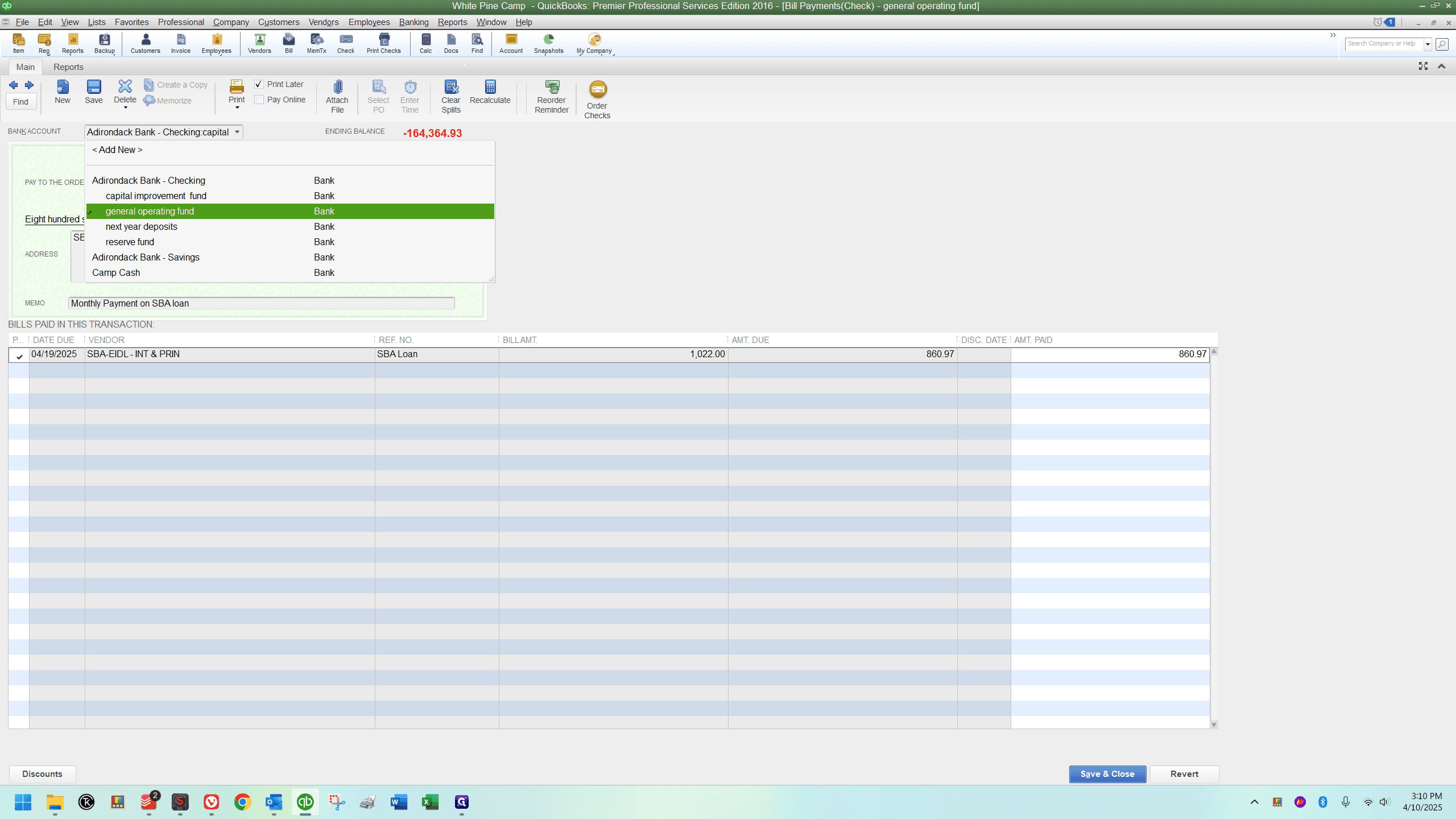Viewport: 1456px width, 819px height.
Task: Open the Employees center icon
Action: (x=217, y=43)
